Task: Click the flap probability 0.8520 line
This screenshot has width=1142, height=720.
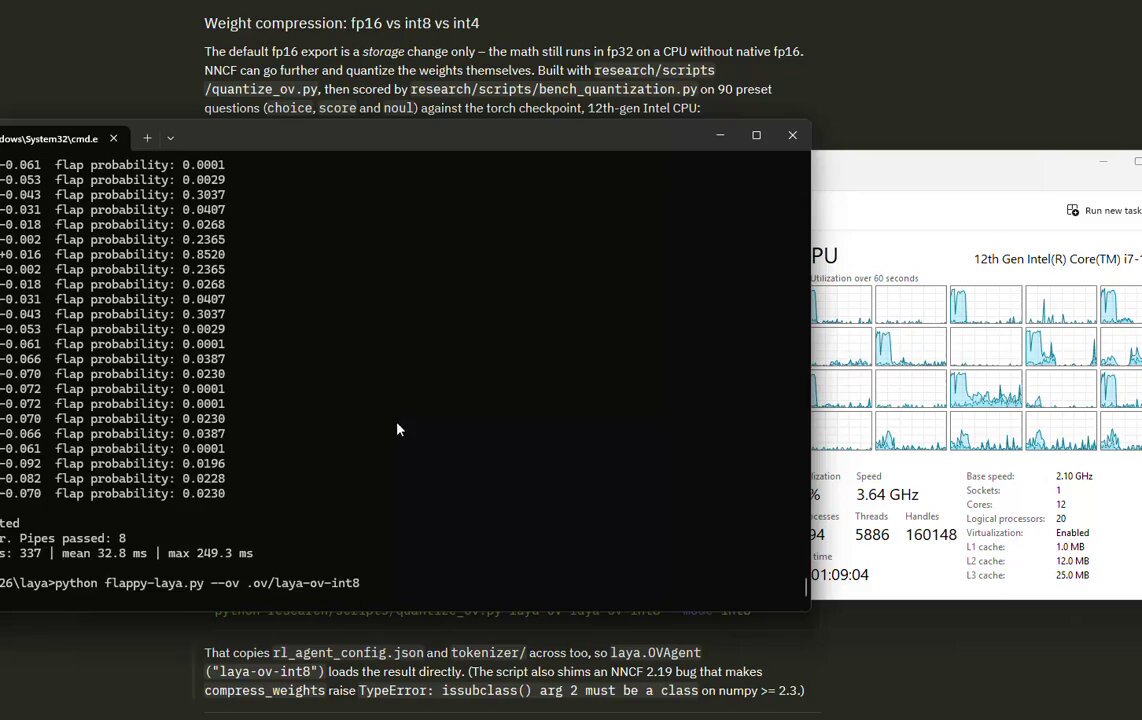Action: 113,254
